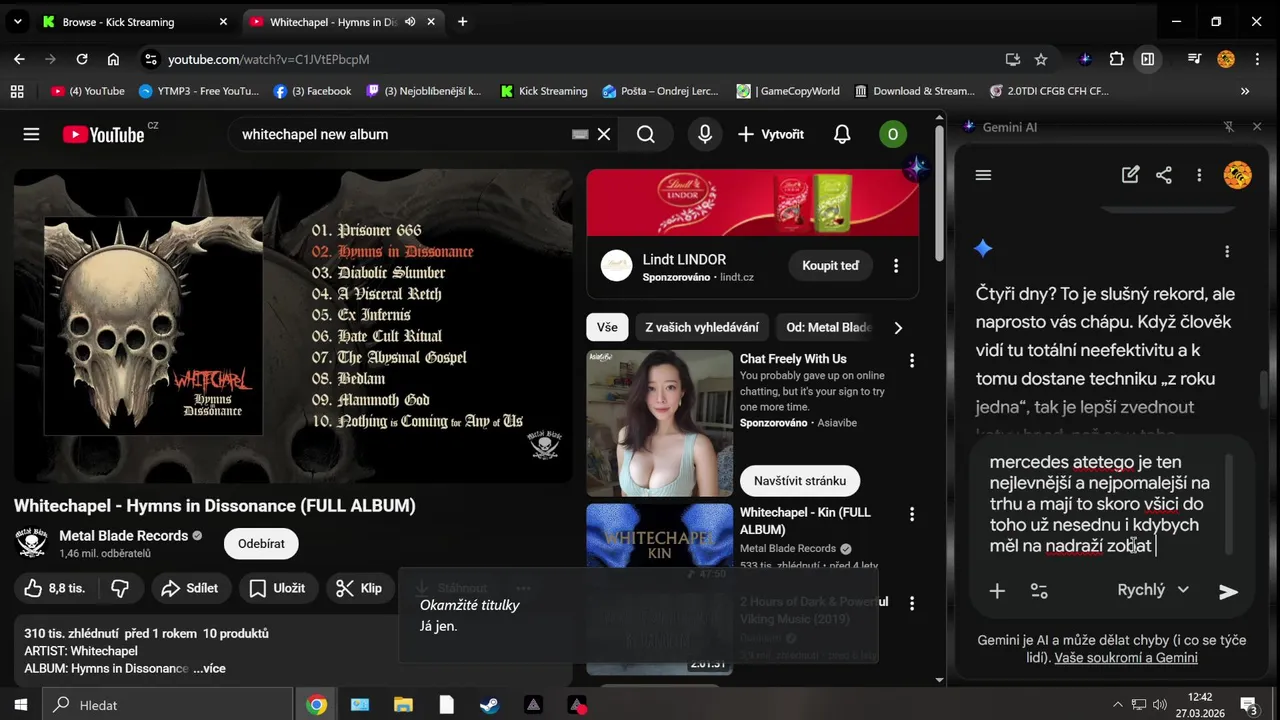Open options for the Whitechapel - Kin video
Viewport: 1280px width, 720px height.
(911, 514)
